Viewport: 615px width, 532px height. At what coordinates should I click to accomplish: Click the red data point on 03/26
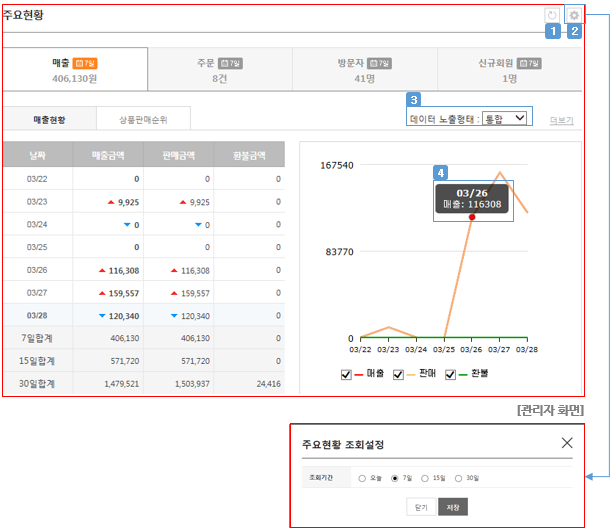(472, 217)
